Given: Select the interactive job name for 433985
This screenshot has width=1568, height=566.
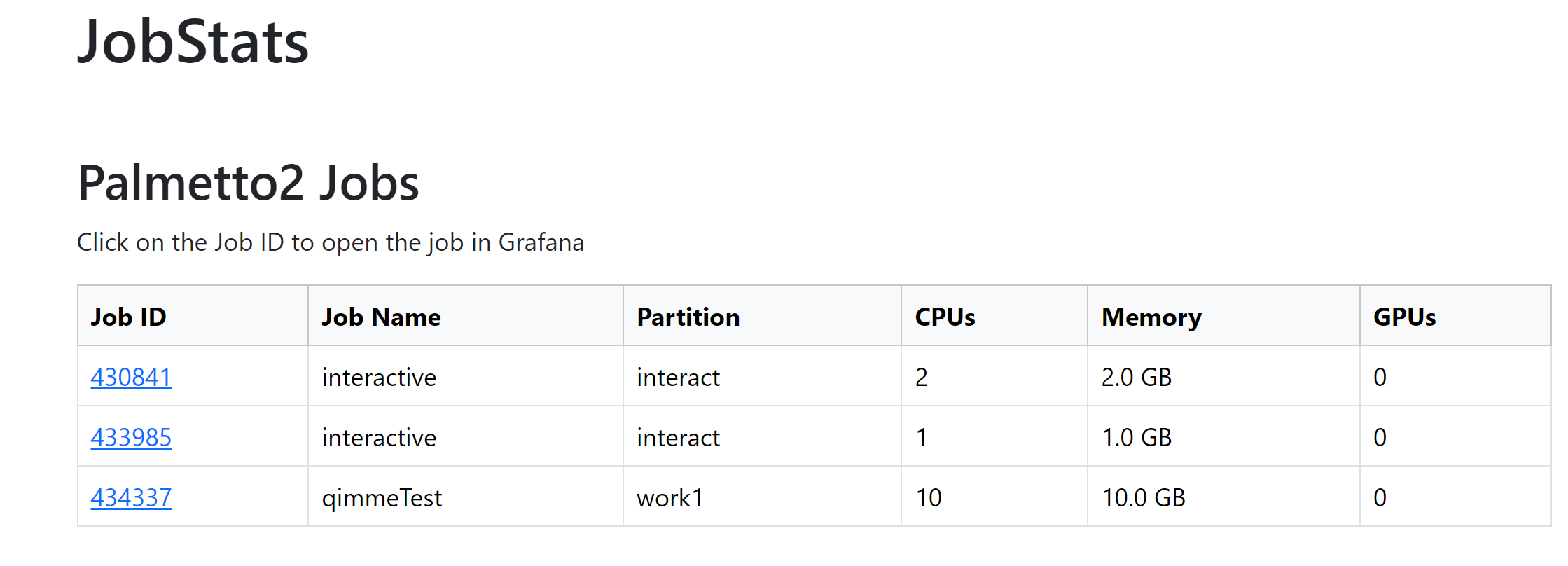Looking at the screenshot, I should pos(378,436).
